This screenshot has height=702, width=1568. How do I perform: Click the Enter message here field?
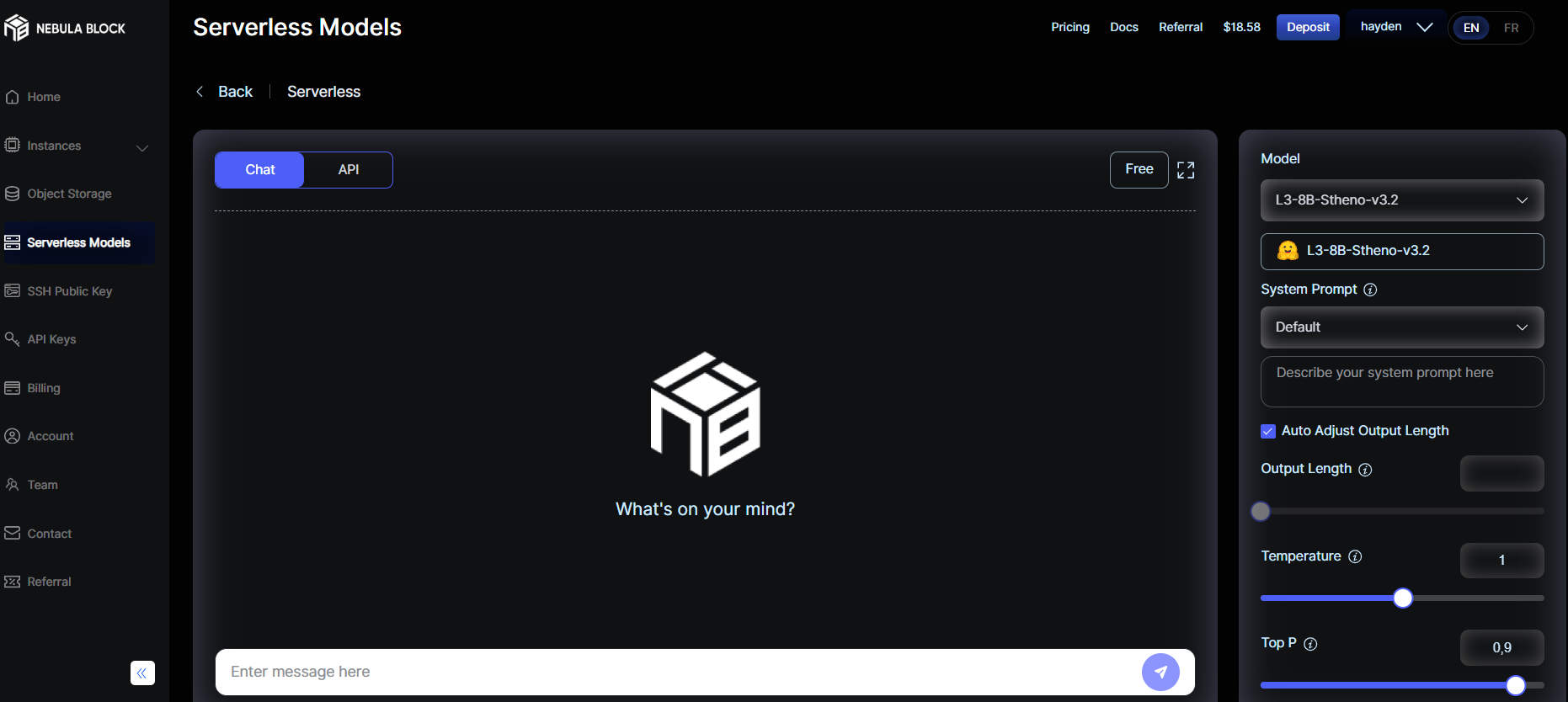674,672
